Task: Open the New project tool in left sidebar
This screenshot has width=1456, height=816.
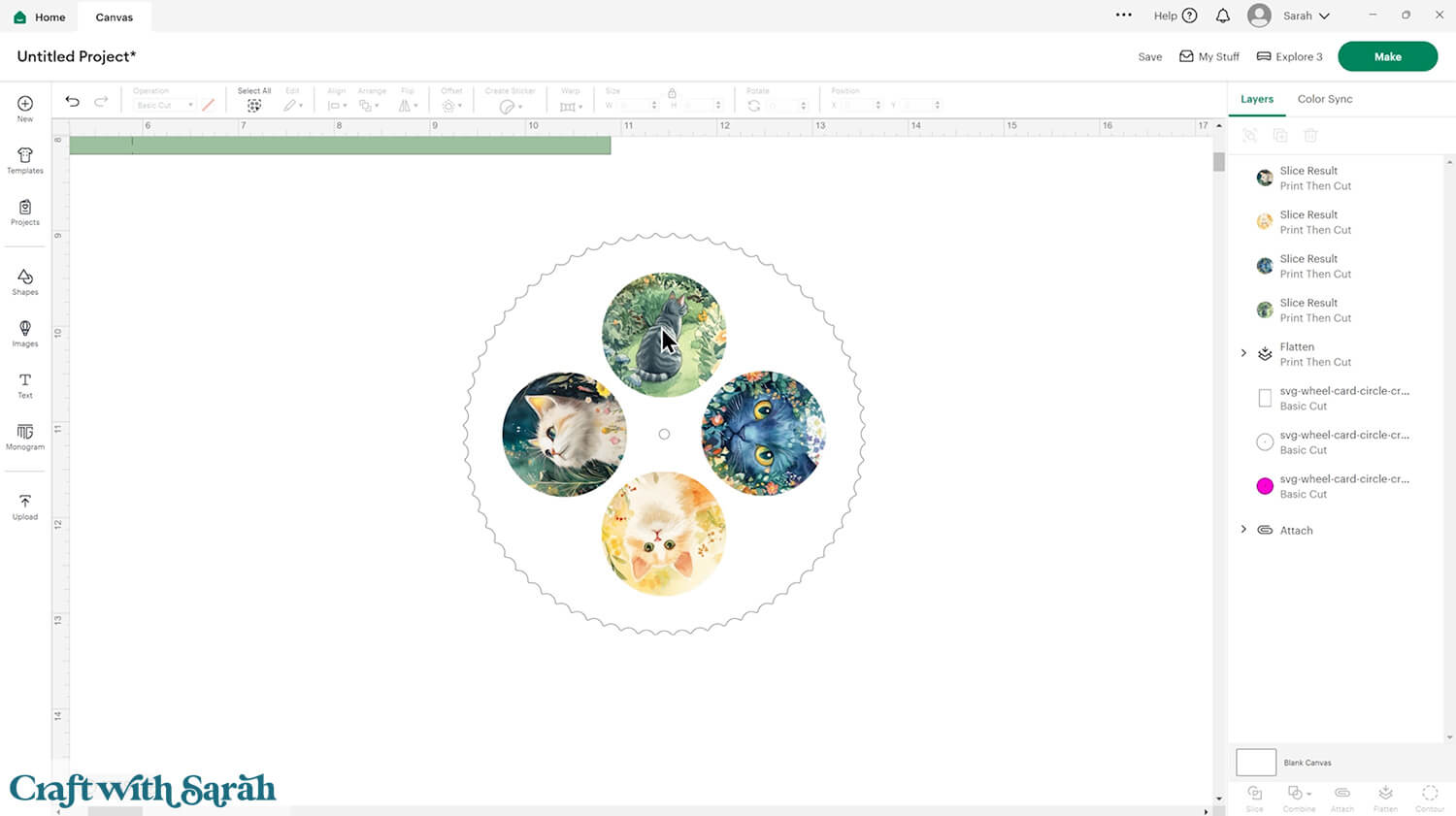Action: [x=25, y=108]
